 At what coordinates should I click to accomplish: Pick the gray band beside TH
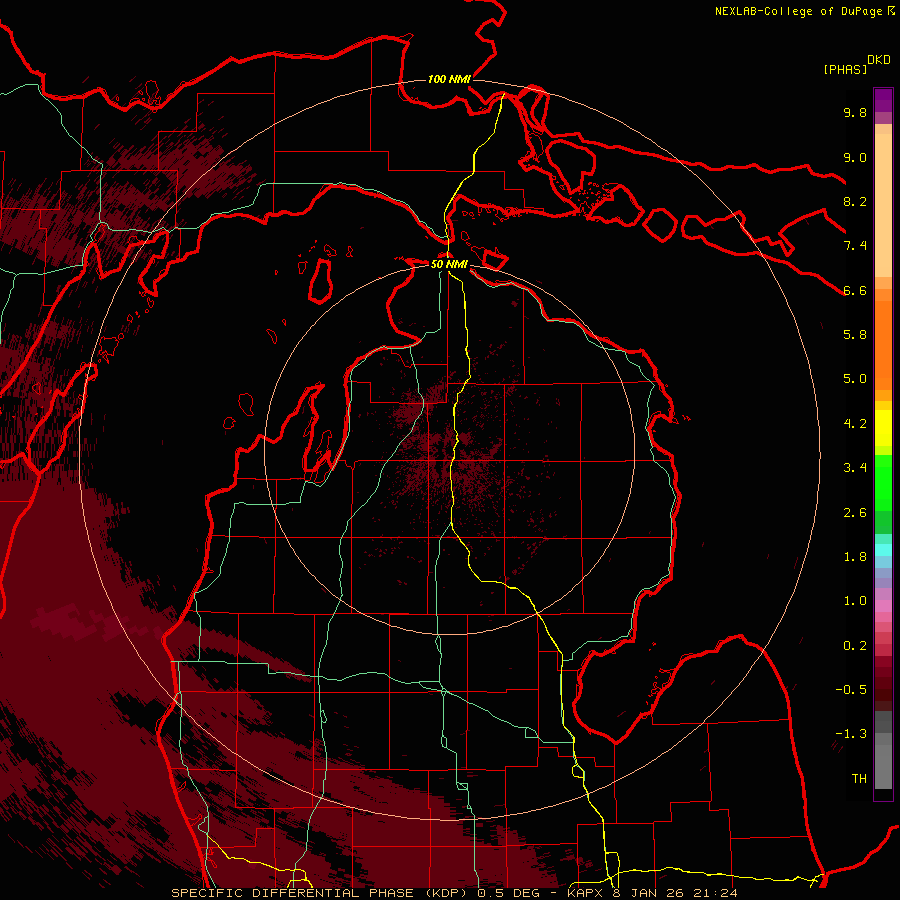(x=883, y=767)
